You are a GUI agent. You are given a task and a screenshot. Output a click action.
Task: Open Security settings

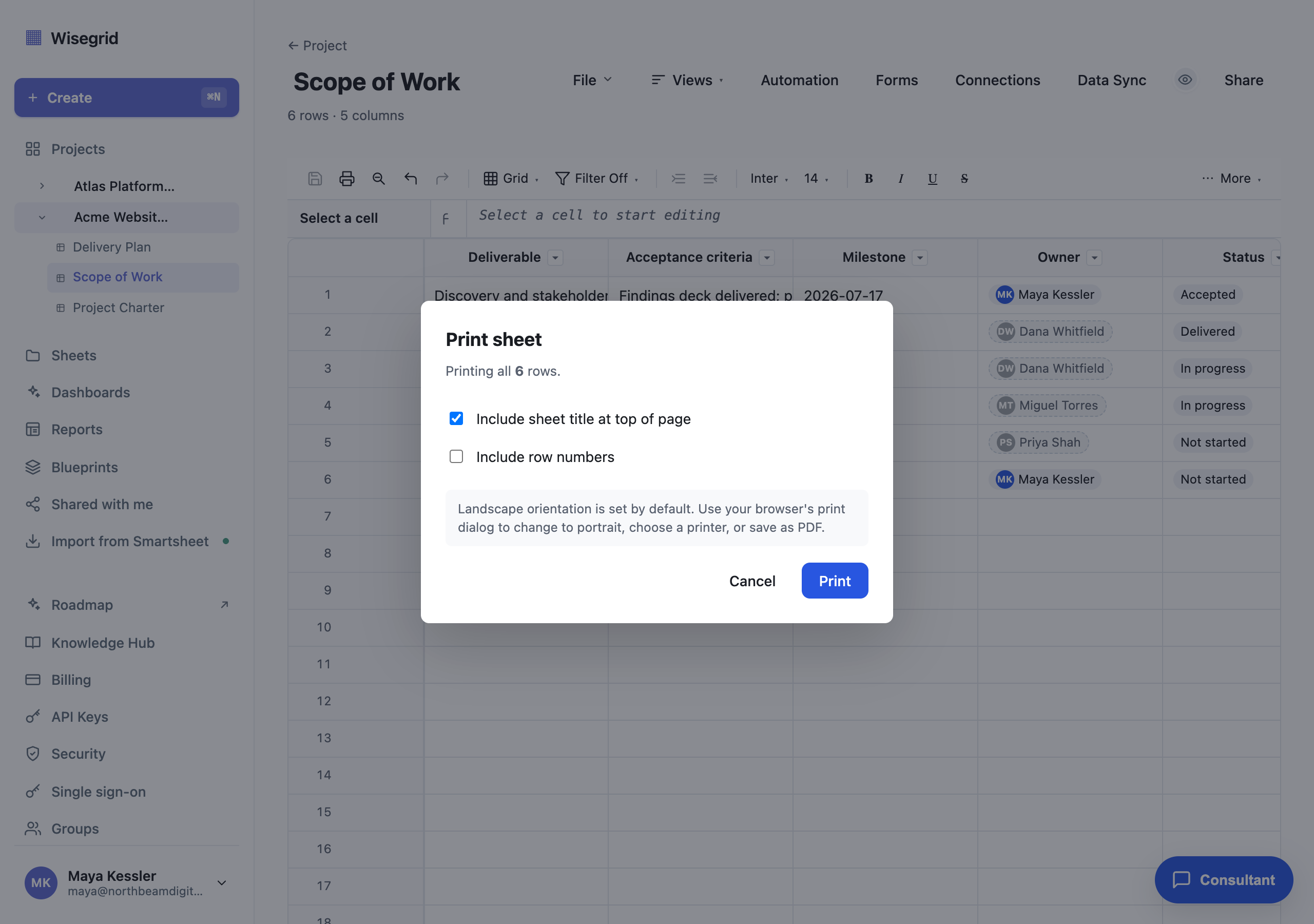click(x=126, y=754)
